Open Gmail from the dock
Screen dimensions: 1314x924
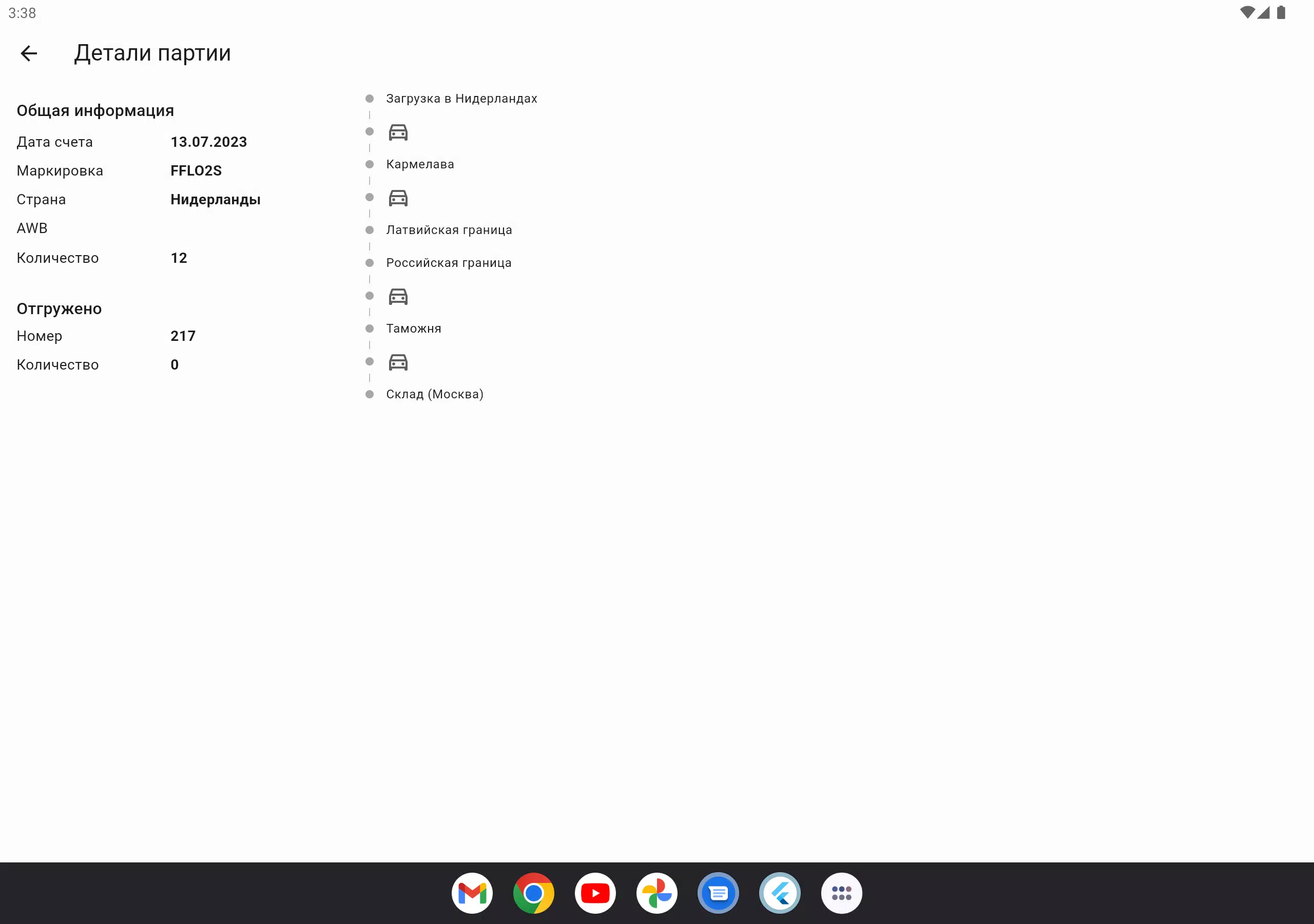coord(472,893)
